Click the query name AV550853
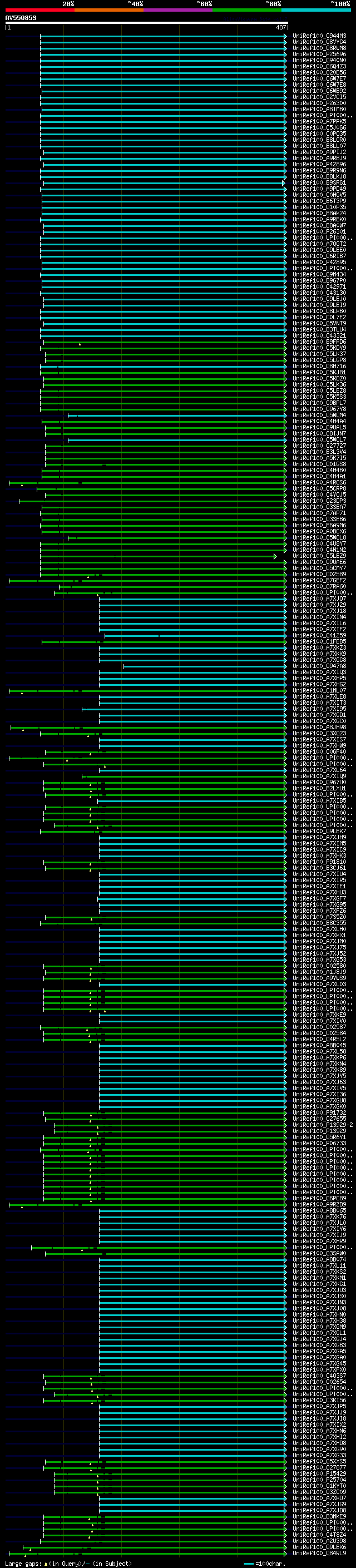The width and height of the screenshot is (356, 1568). (21, 18)
